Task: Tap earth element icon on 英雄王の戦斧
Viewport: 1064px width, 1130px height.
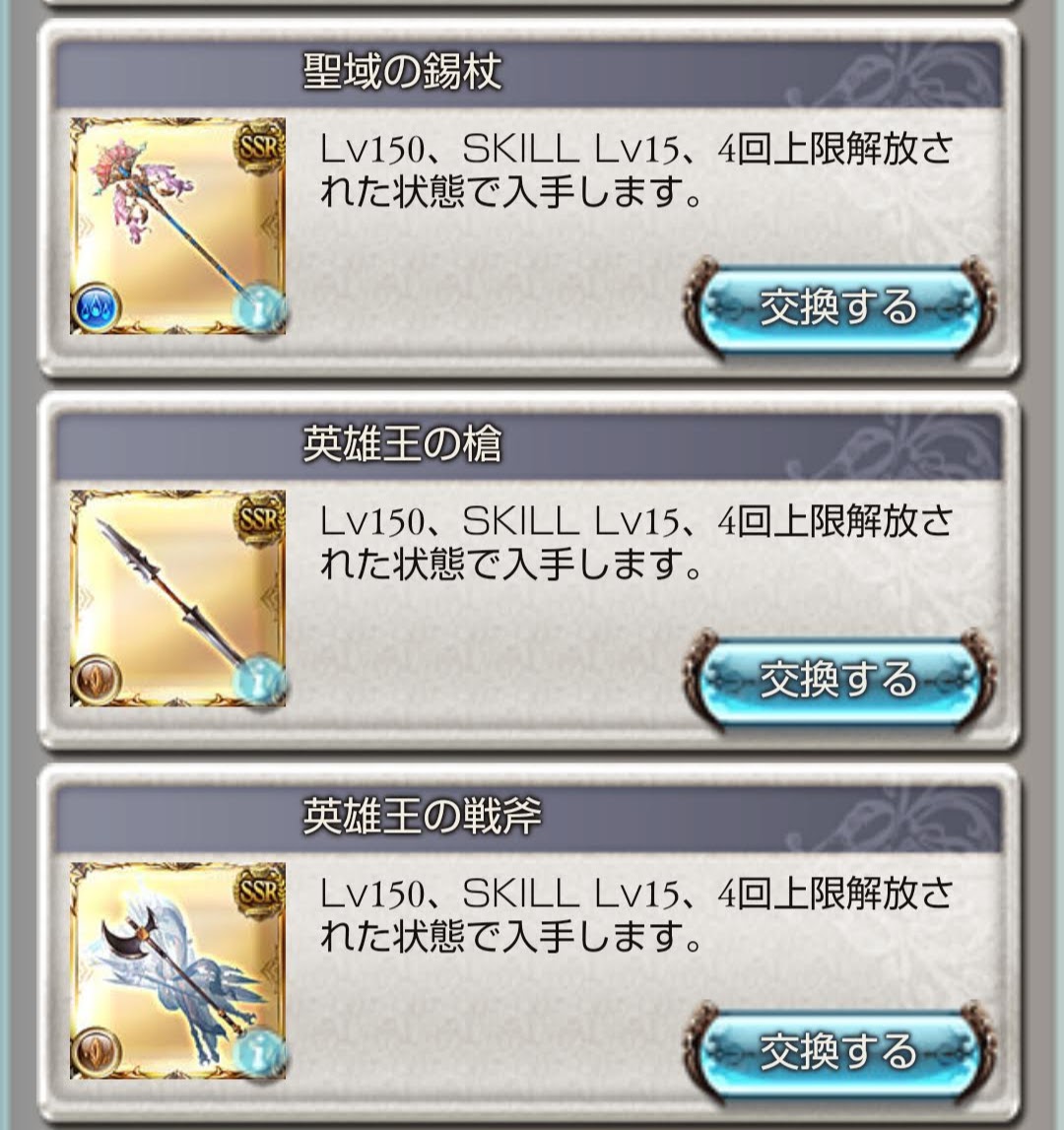Action: (x=96, y=1053)
